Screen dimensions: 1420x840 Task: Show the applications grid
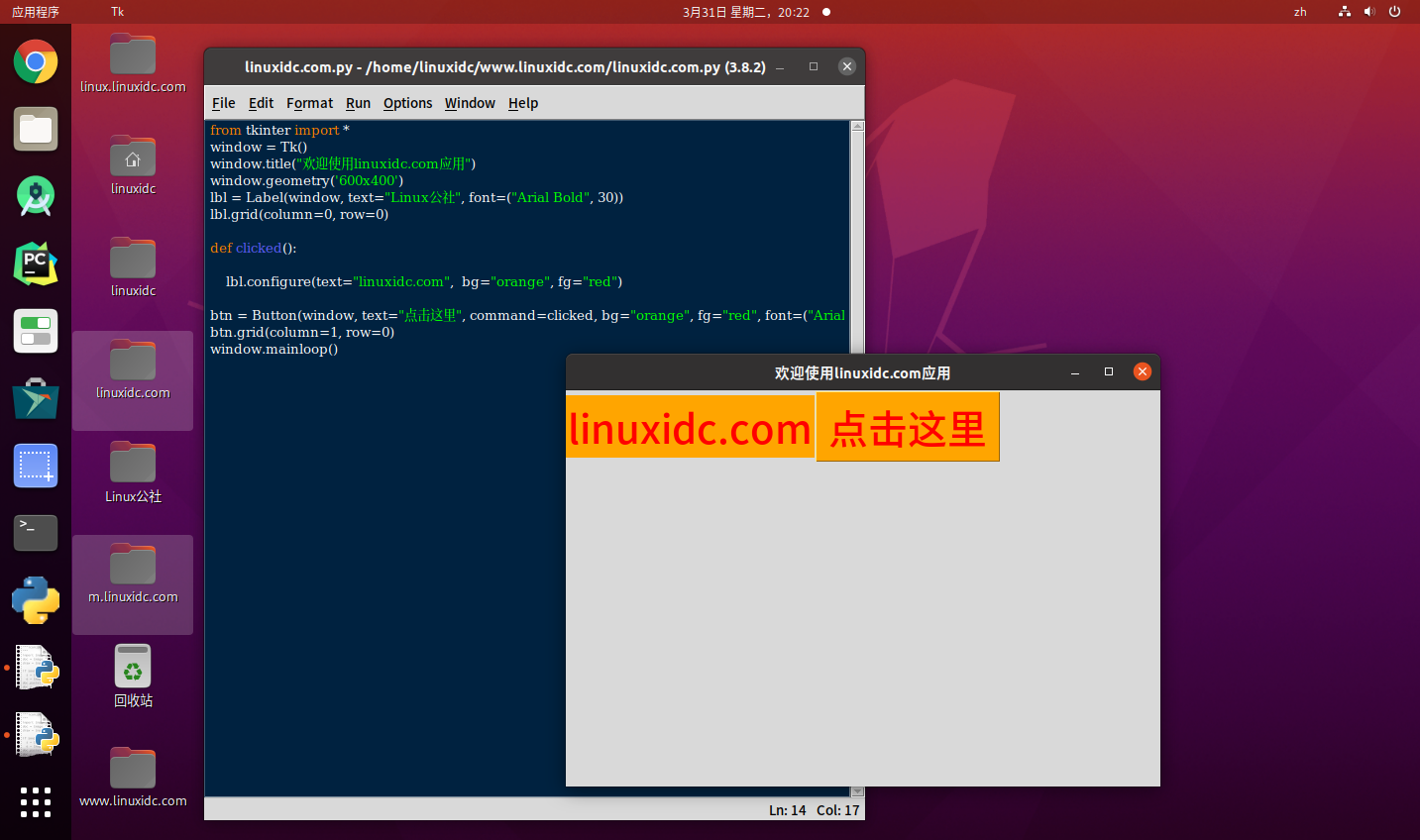(x=36, y=802)
